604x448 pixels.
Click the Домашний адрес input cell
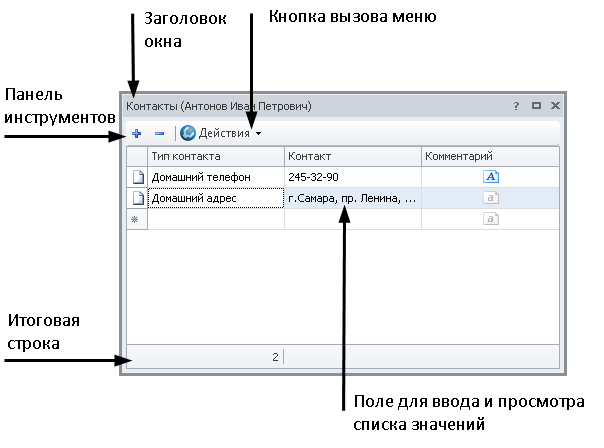pos(215,198)
